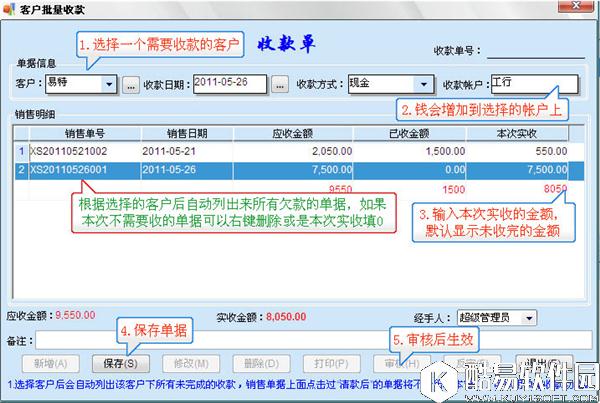This screenshot has height=403, width=600.
Task: Click the 审核(H) button
Action: 402,364
